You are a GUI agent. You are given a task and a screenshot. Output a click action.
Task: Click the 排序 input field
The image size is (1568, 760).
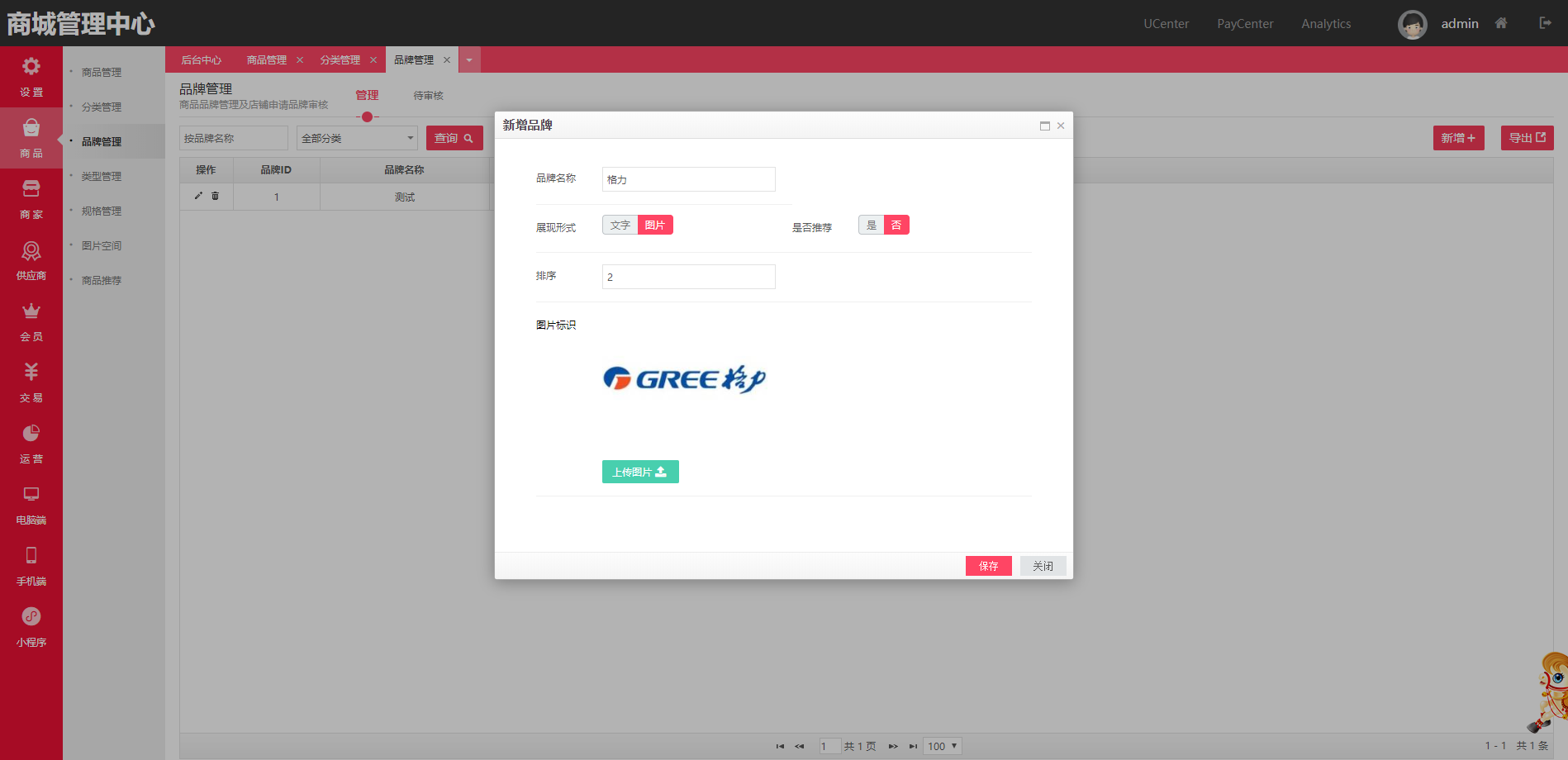pyautogui.click(x=688, y=277)
